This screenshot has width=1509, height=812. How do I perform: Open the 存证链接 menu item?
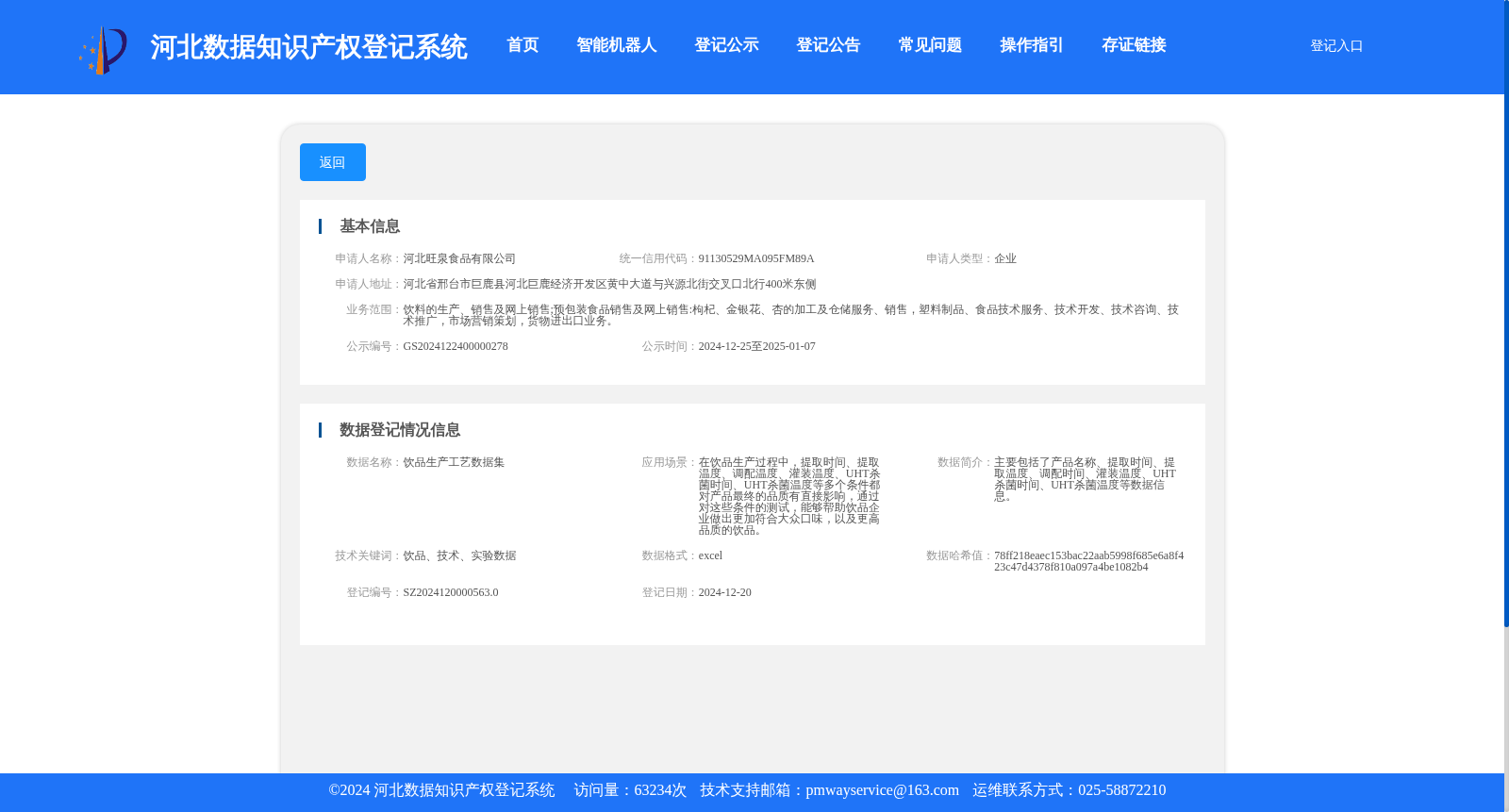[1134, 45]
